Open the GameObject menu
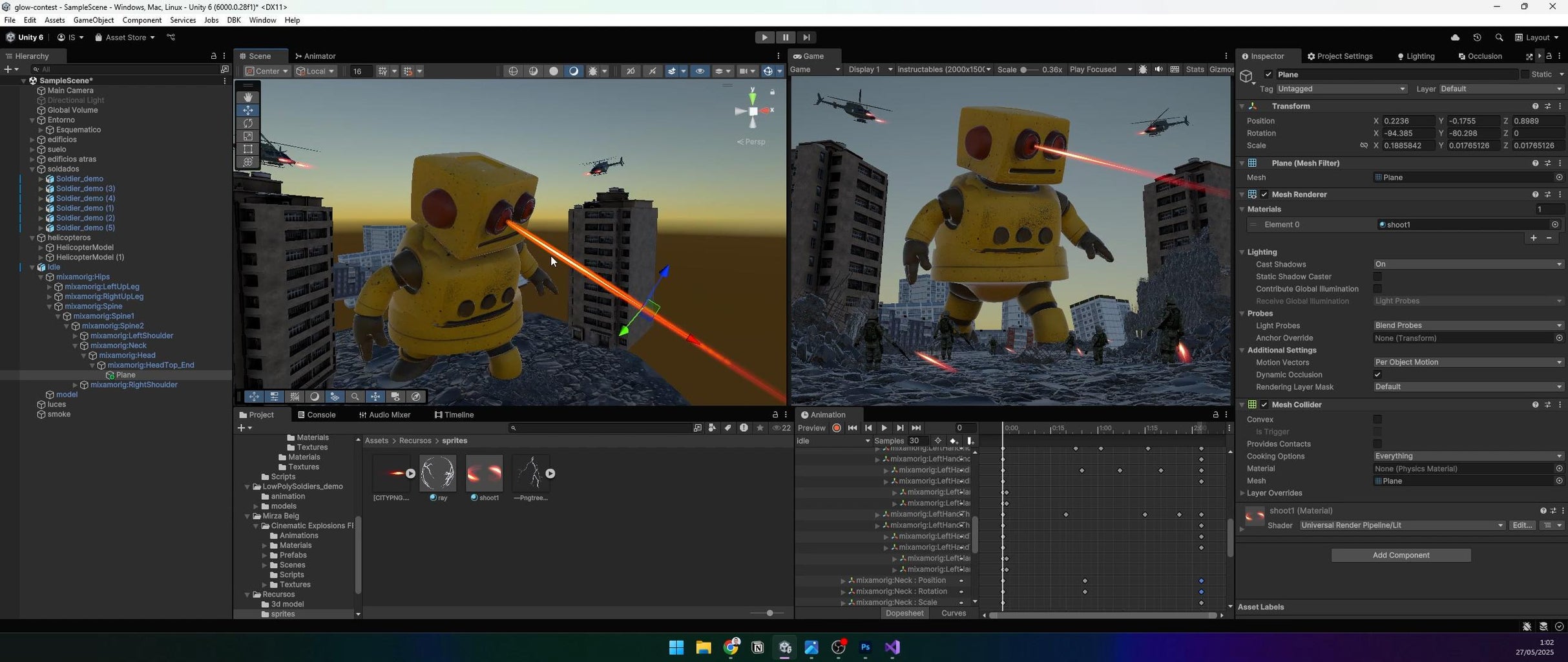Image resolution: width=1568 pixels, height=662 pixels. coord(93,20)
